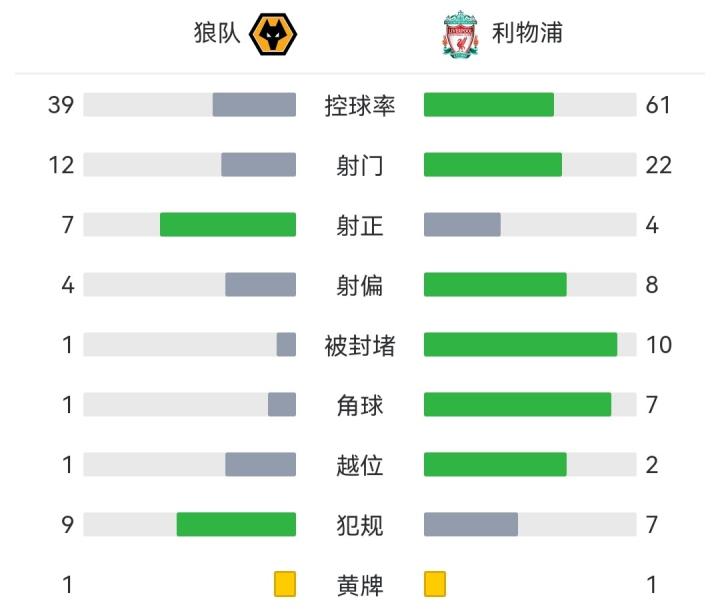720x609 pixels.
Task: Click Wolves' shots count 12
Action: pyautogui.click(x=62, y=165)
